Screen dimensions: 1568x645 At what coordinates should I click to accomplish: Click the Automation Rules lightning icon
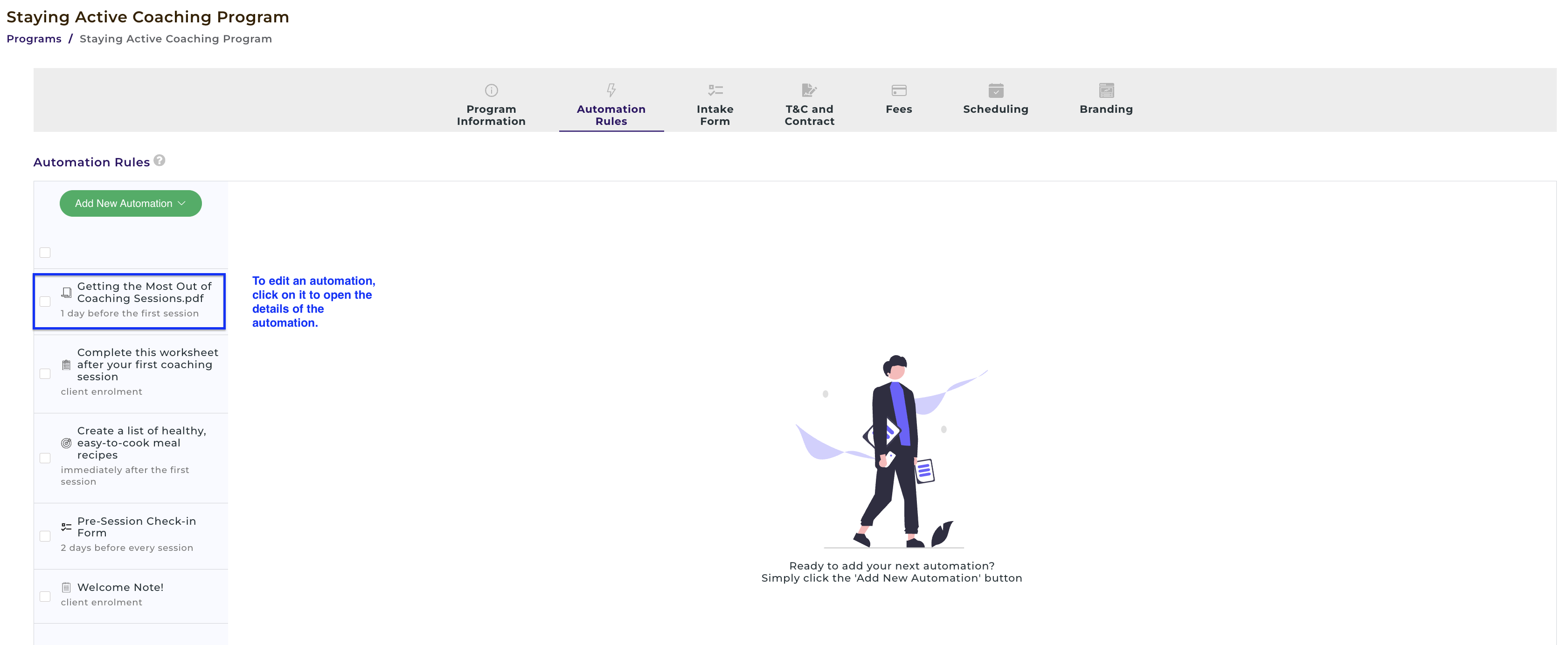(x=611, y=90)
